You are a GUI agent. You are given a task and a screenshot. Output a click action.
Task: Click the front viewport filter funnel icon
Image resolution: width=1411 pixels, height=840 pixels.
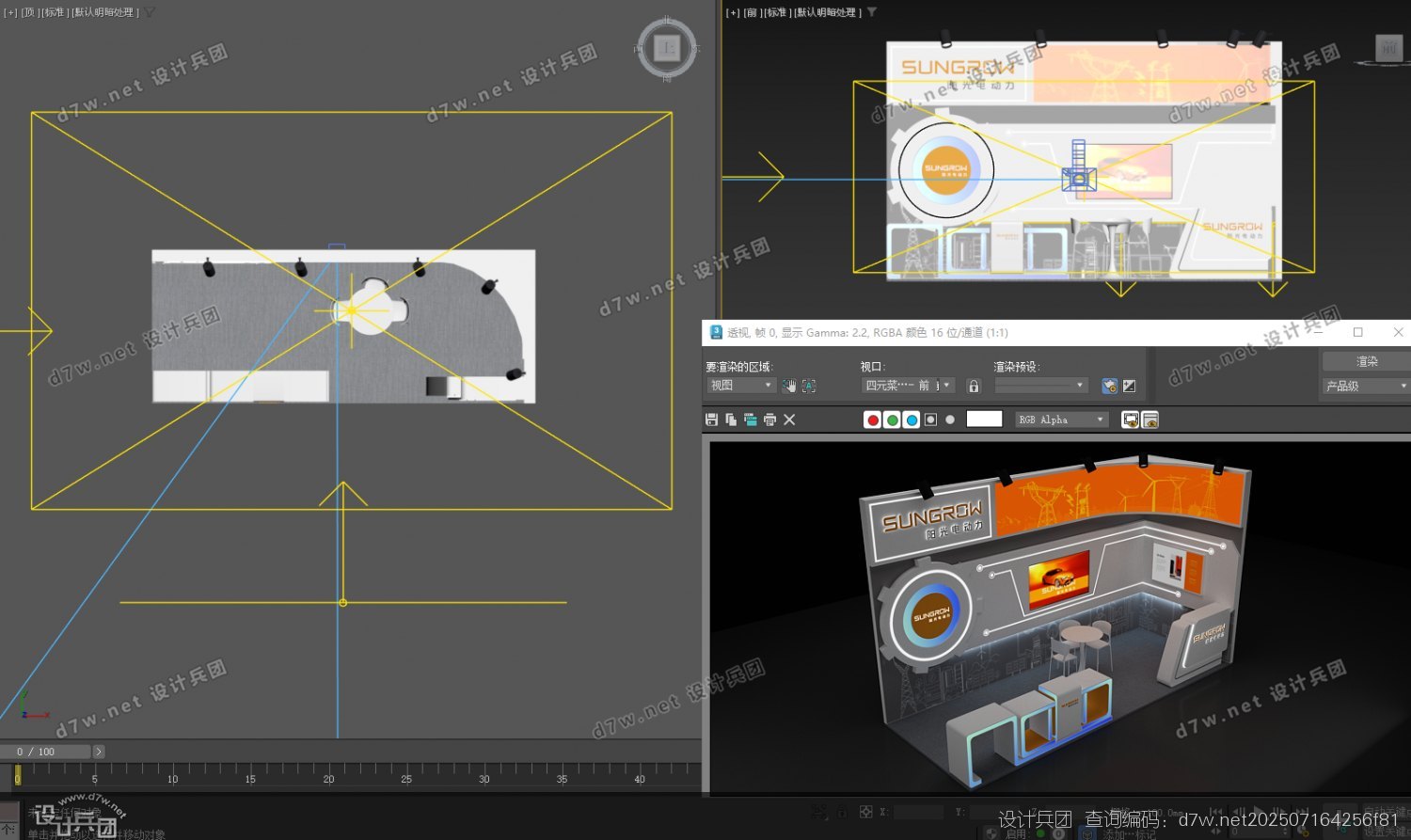tap(872, 12)
